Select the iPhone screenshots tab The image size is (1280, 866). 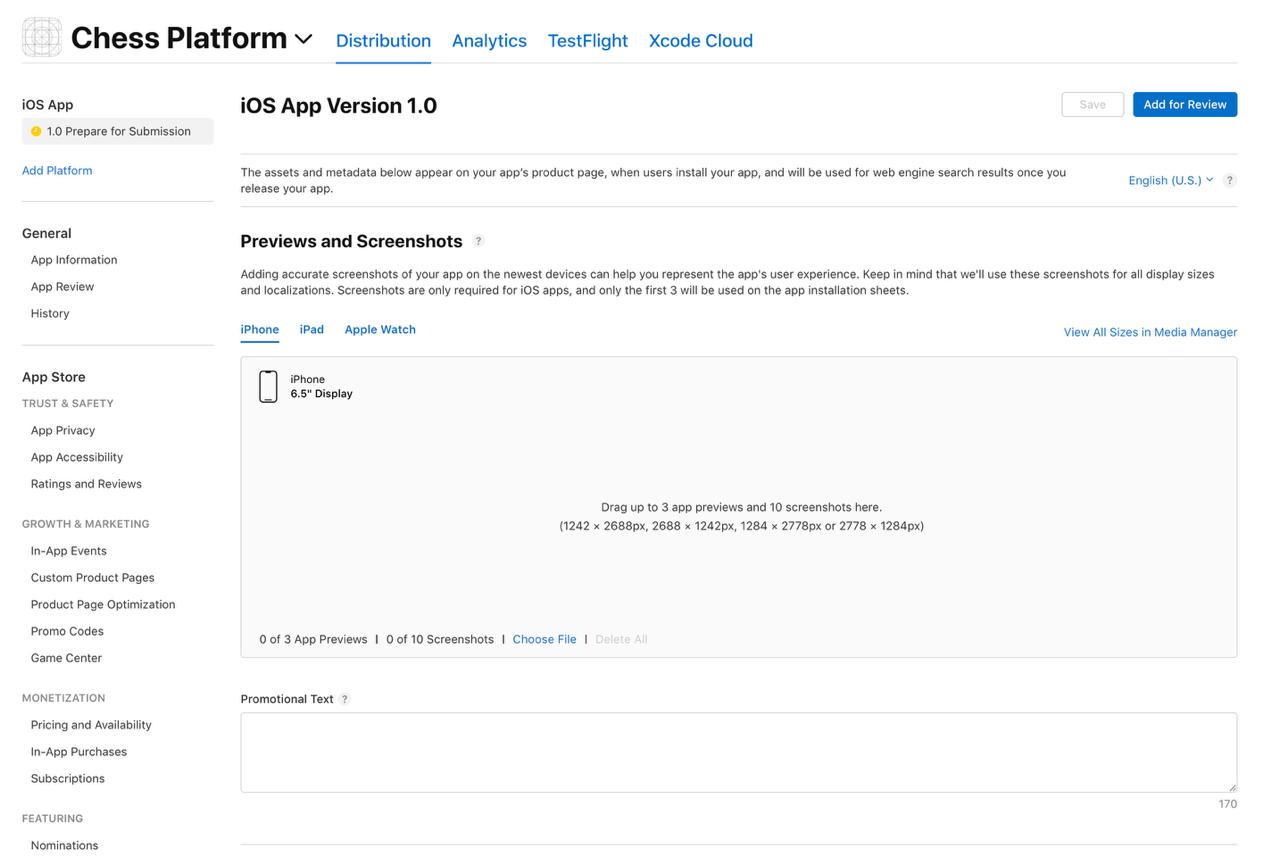pyautogui.click(x=260, y=329)
